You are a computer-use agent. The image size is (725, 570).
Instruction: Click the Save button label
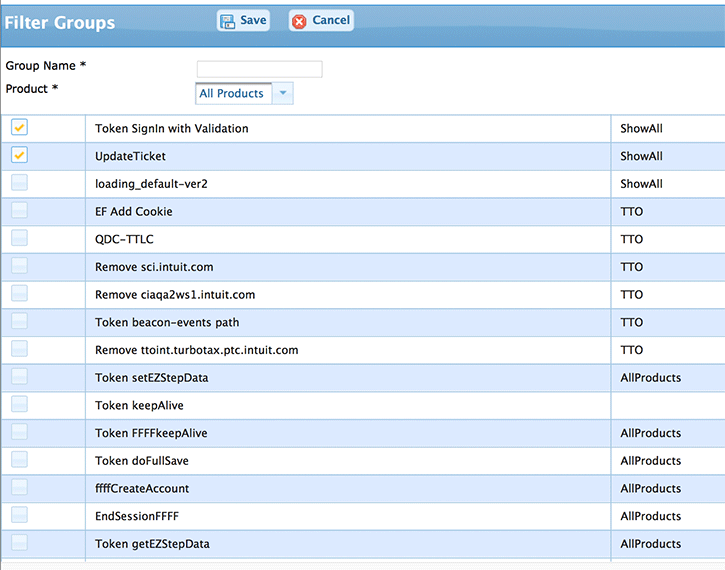coord(253,20)
